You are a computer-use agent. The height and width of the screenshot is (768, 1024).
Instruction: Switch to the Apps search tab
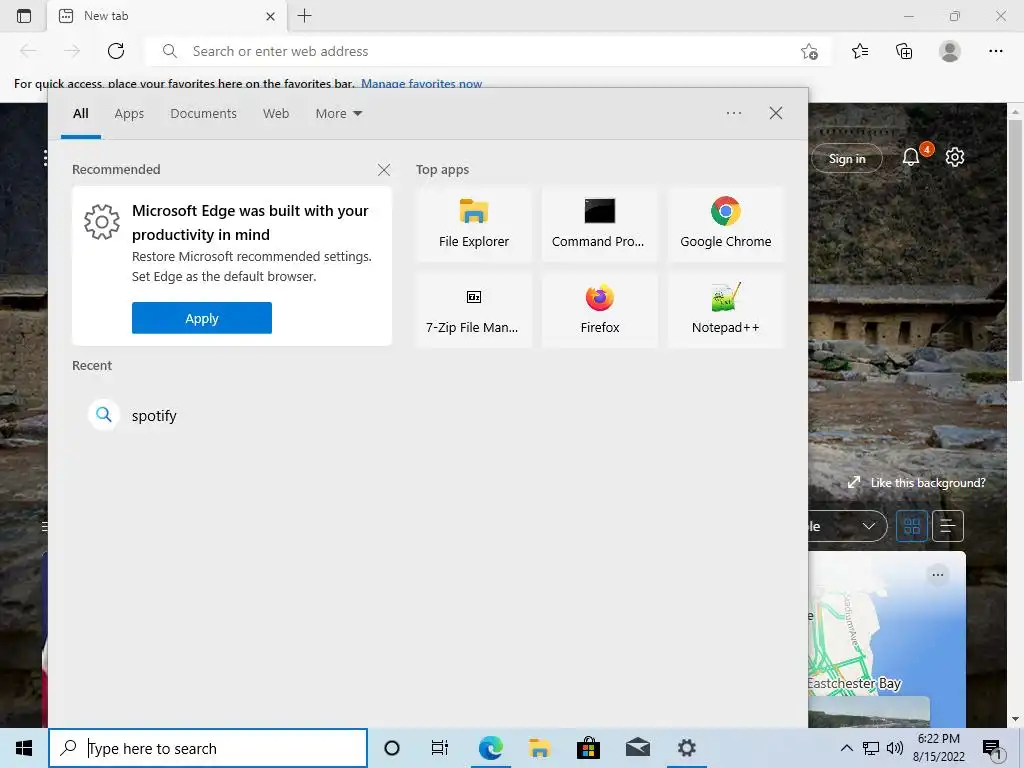pyautogui.click(x=129, y=114)
